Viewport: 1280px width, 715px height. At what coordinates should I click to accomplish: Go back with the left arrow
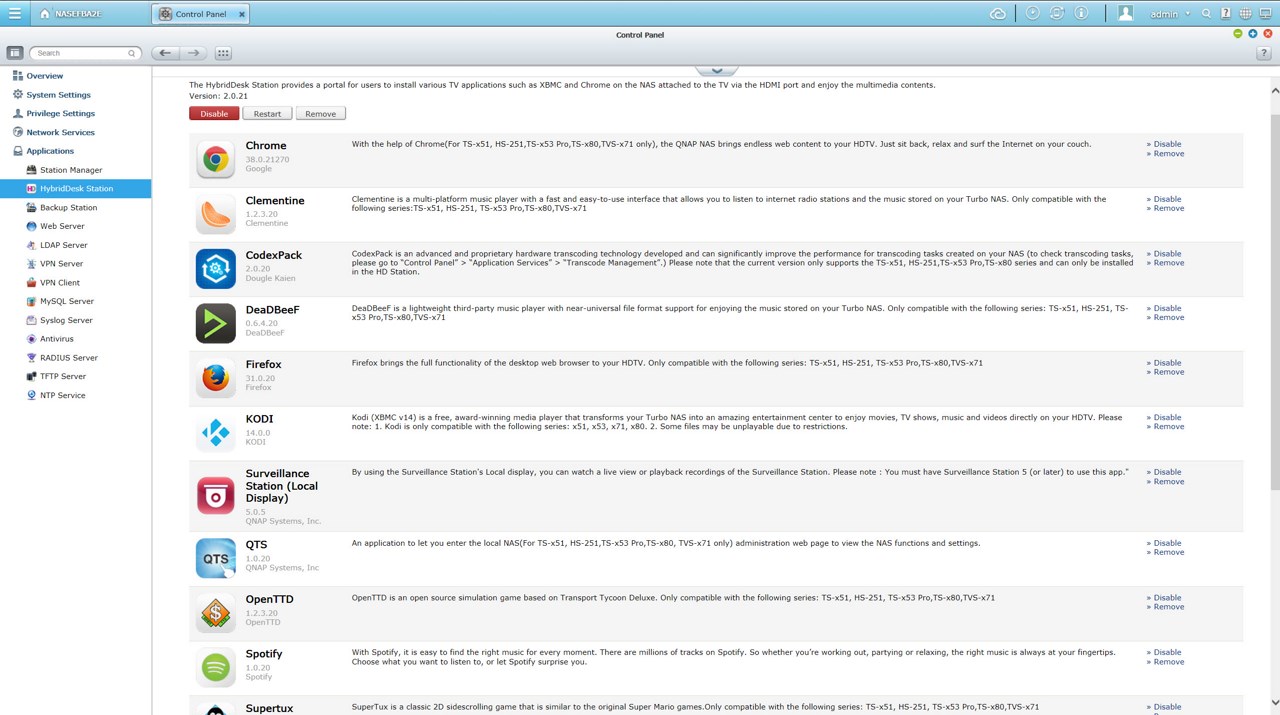coord(165,53)
